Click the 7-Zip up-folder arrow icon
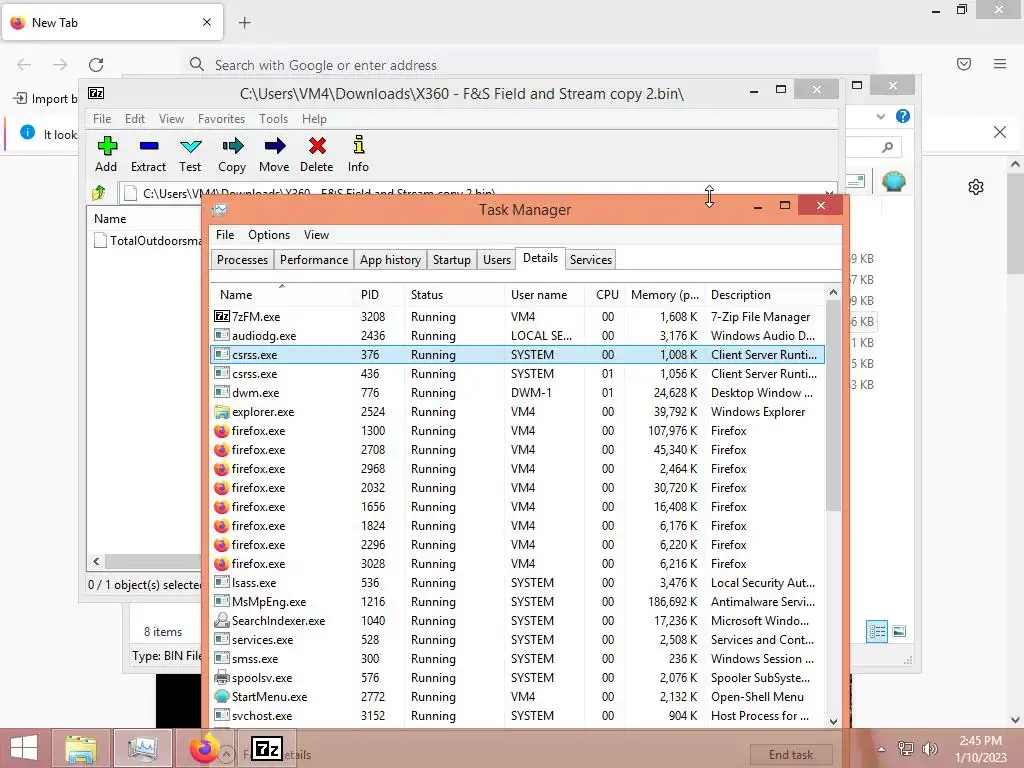Viewport: 1024px width, 768px height. pyautogui.click(x=99, y=193)
